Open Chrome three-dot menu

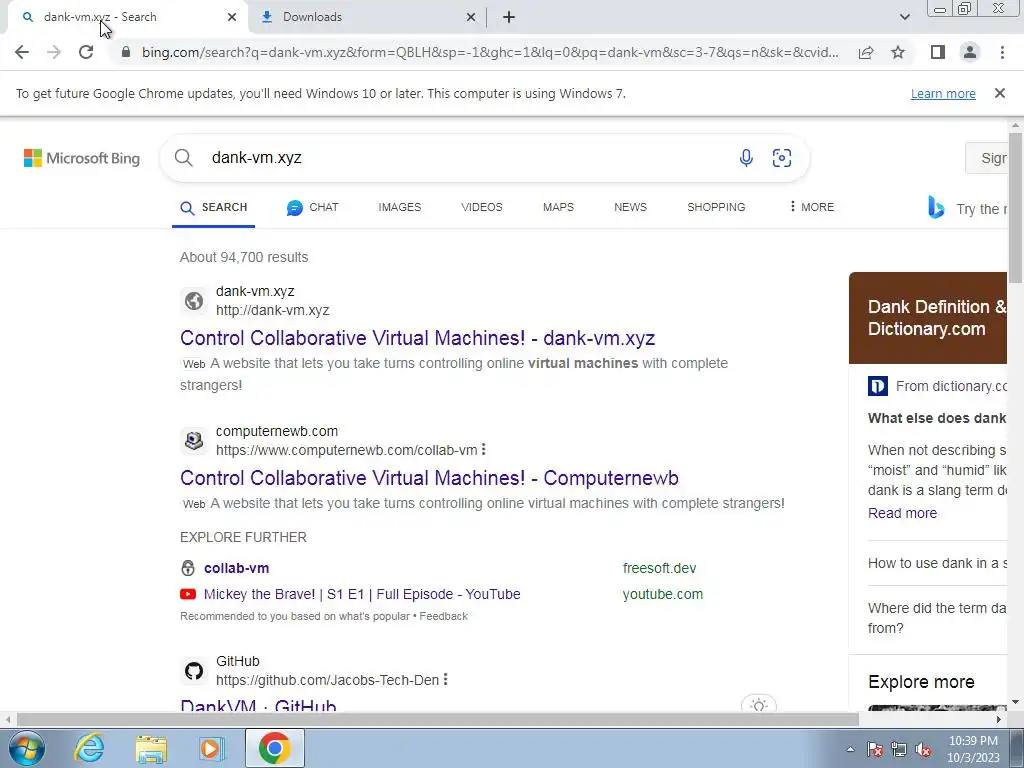1002,52
